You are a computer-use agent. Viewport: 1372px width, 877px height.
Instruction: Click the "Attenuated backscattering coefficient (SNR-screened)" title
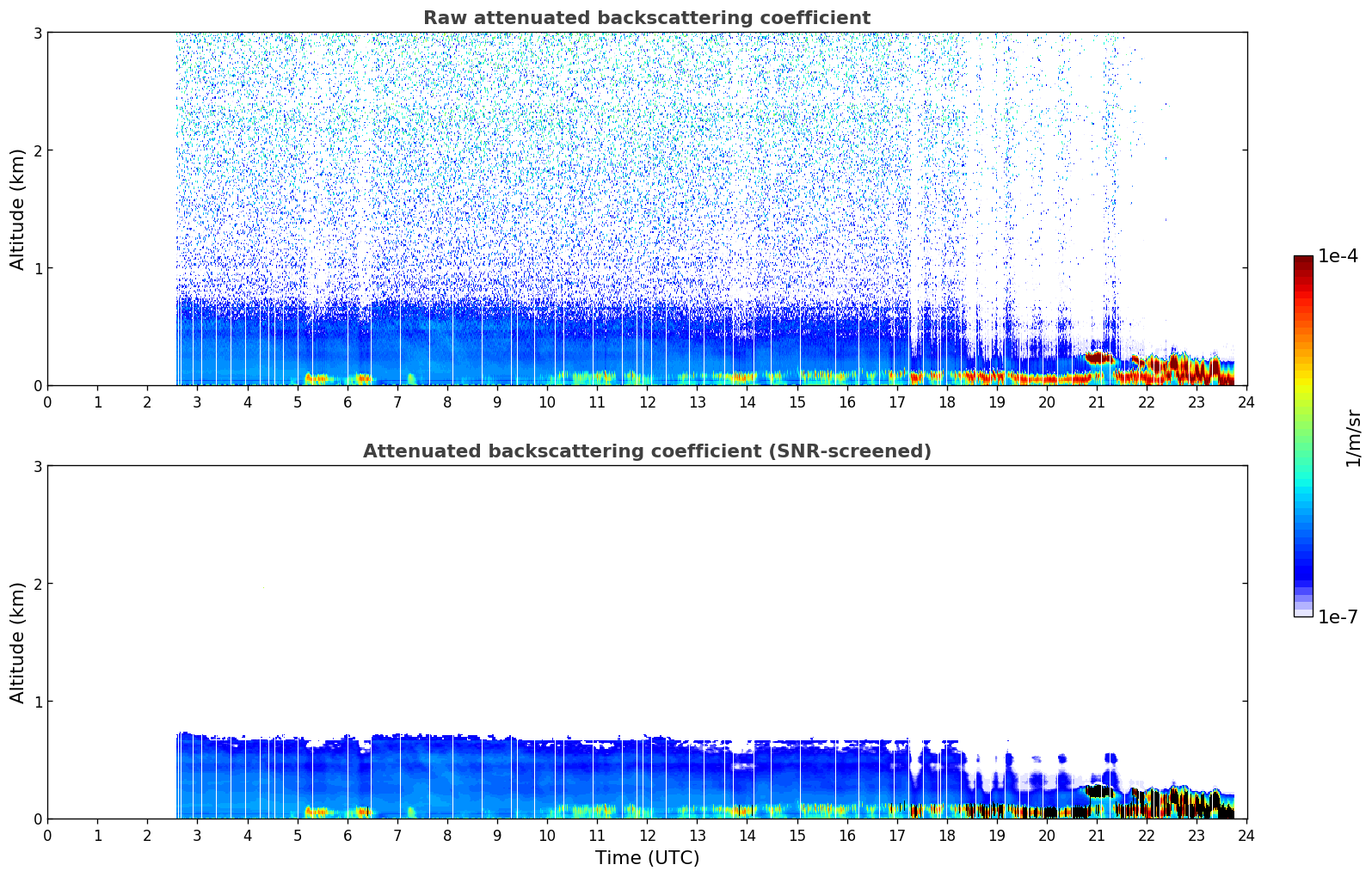646,451
